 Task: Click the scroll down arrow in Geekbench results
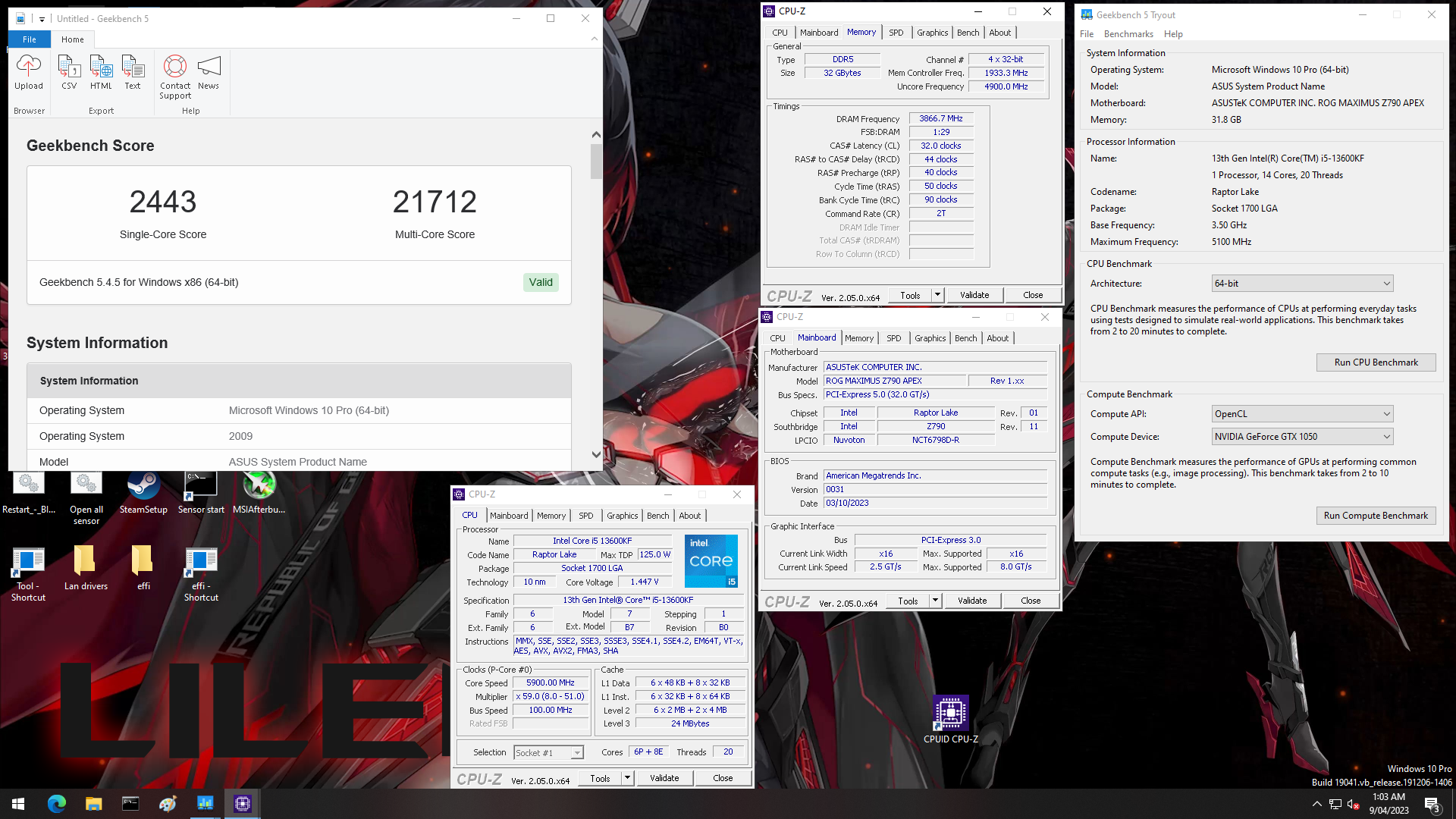click(x=596, y=455)
